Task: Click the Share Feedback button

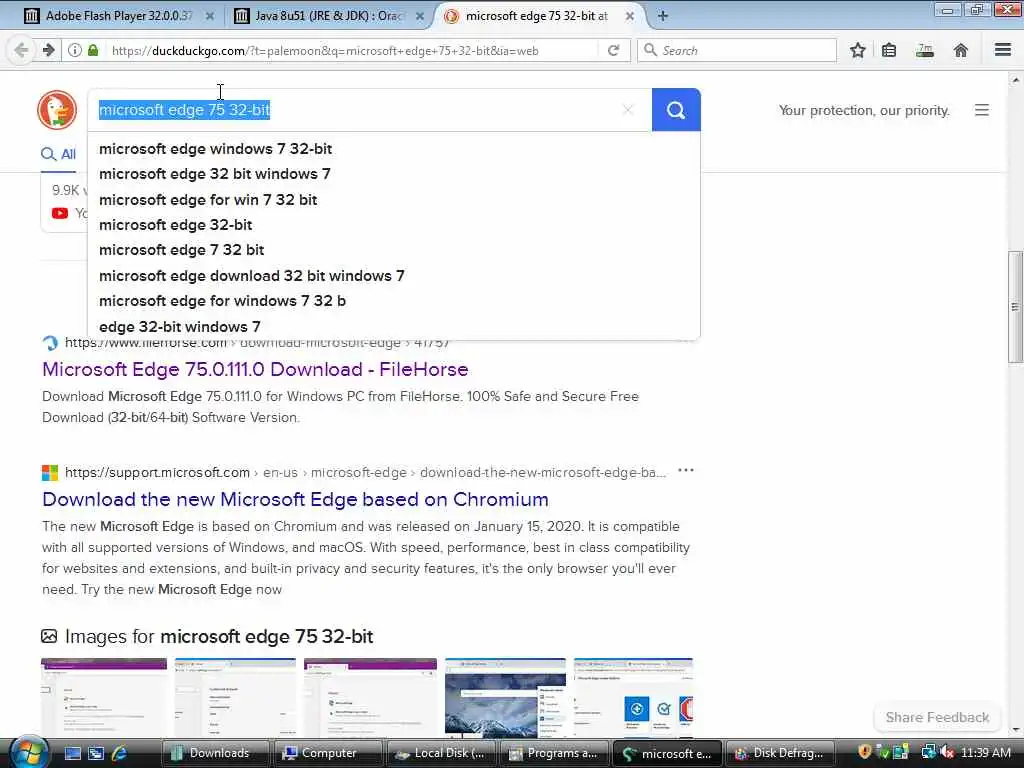Action: (x=937, y=717)
